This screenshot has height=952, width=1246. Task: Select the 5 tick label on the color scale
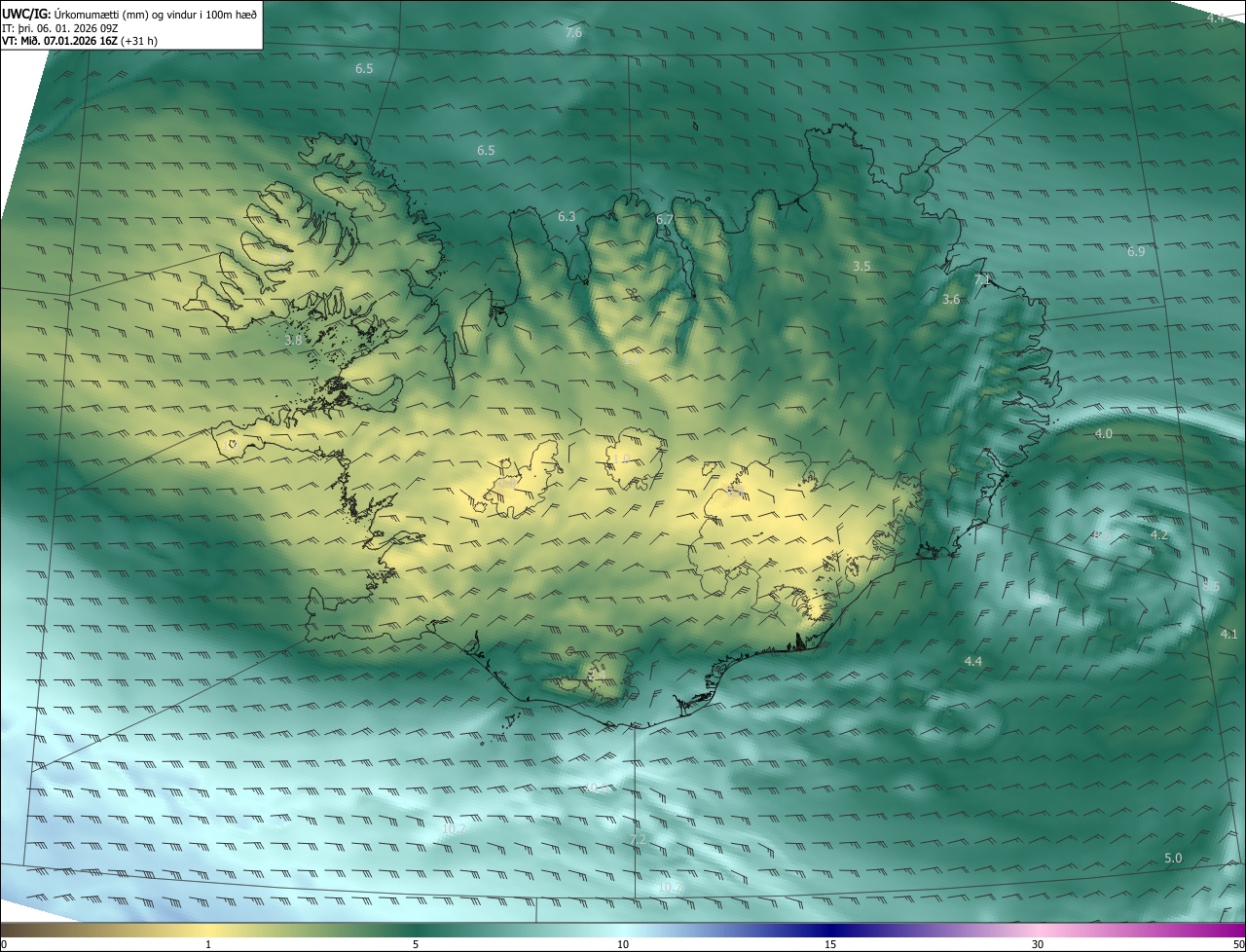[x=416, y=944]
